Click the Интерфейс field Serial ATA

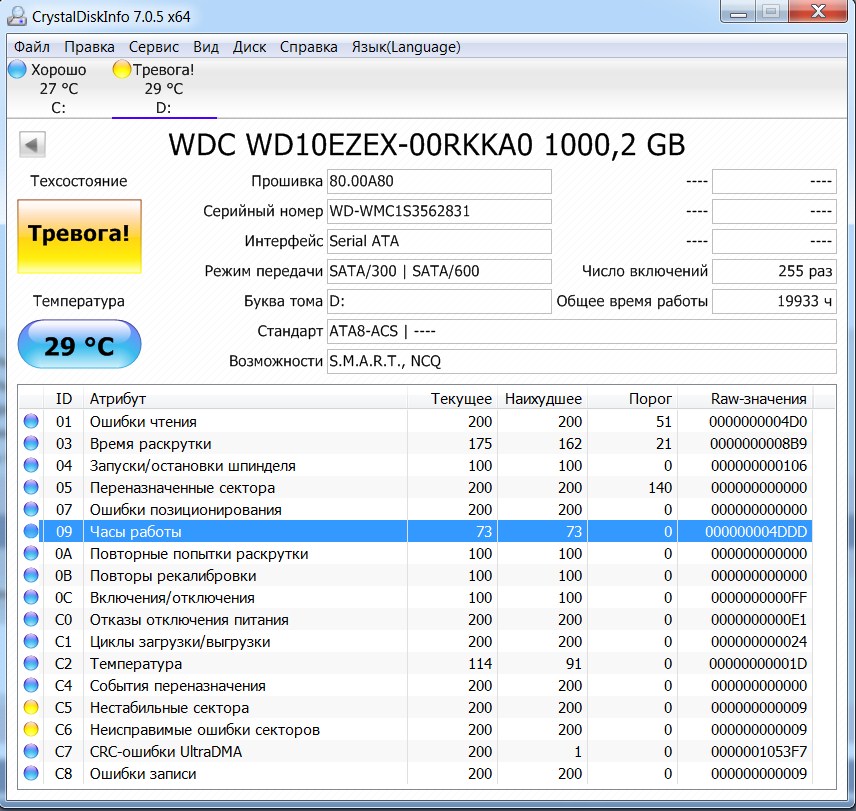coord(439,241)
